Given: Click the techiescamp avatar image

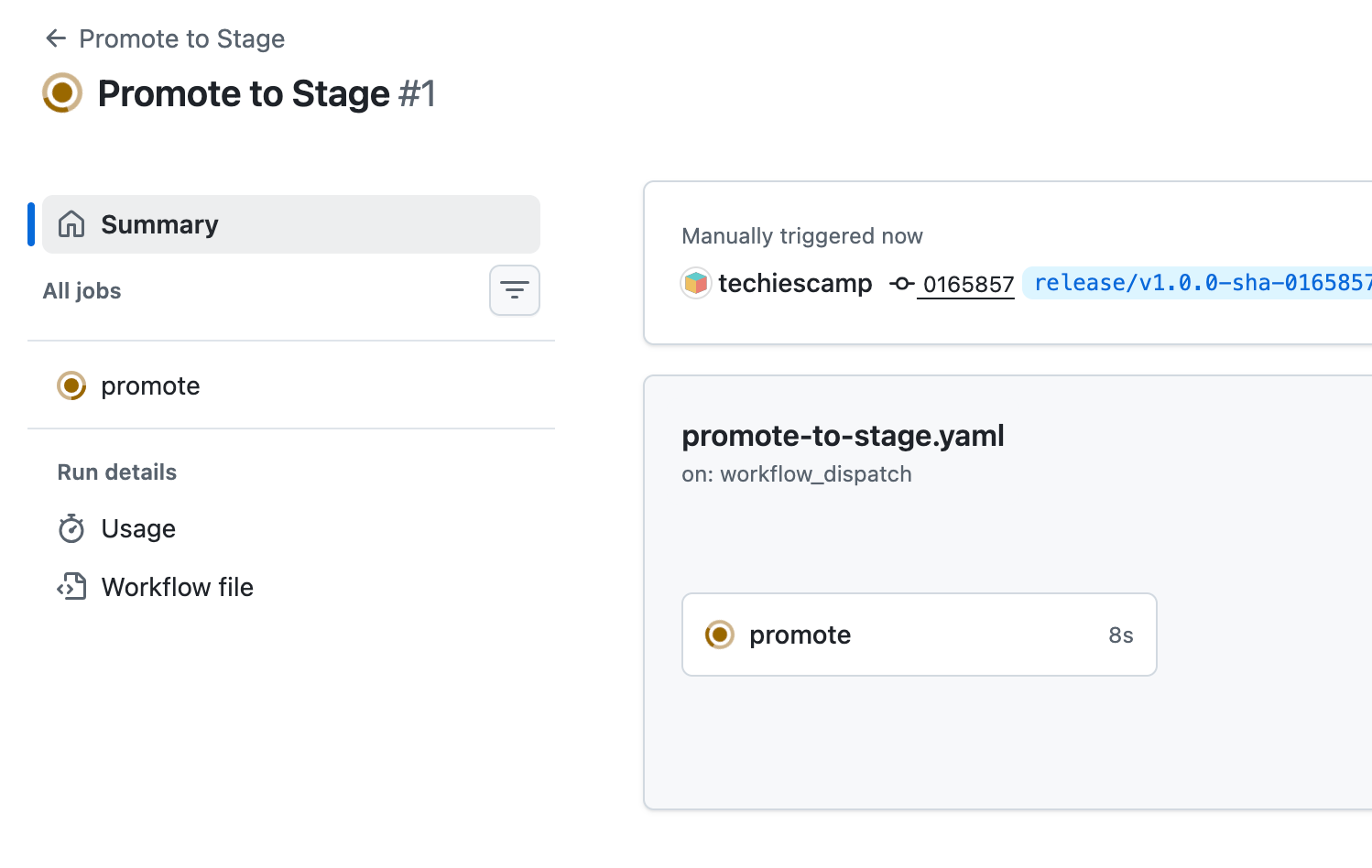Looking at the screenshot, I should 696,283.
